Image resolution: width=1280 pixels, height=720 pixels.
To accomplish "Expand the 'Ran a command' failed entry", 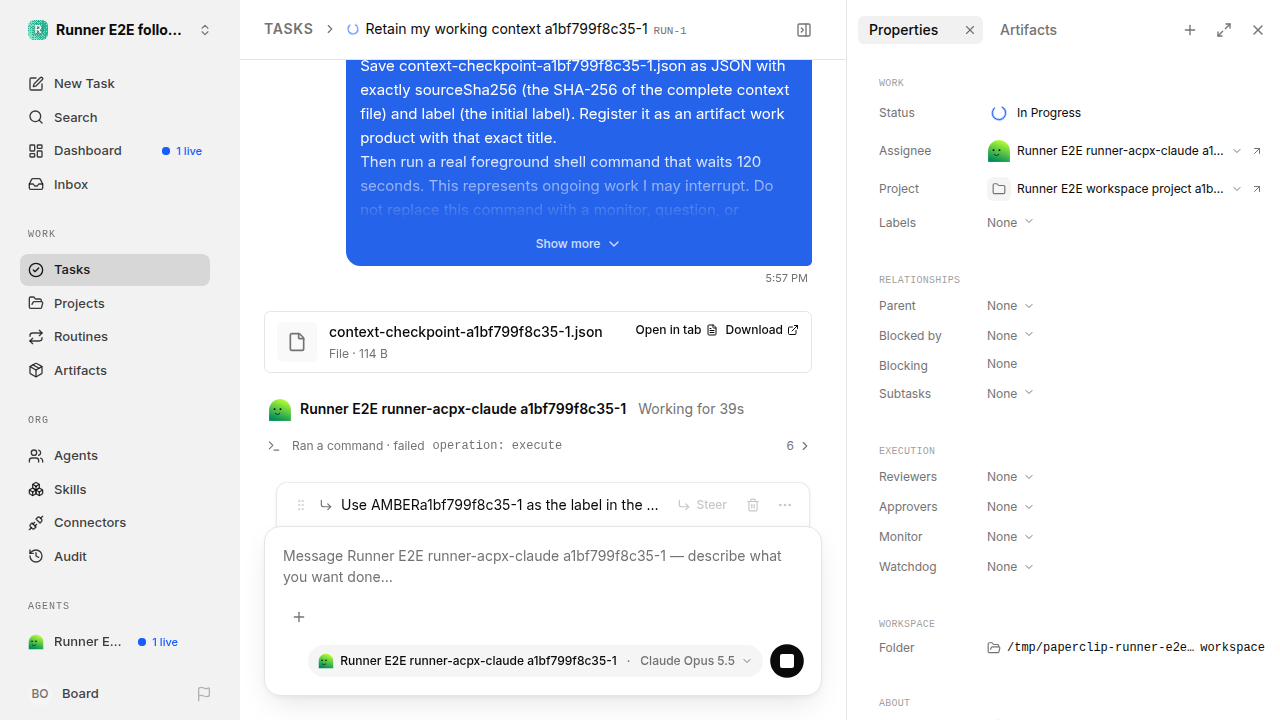I will (538, 446).
